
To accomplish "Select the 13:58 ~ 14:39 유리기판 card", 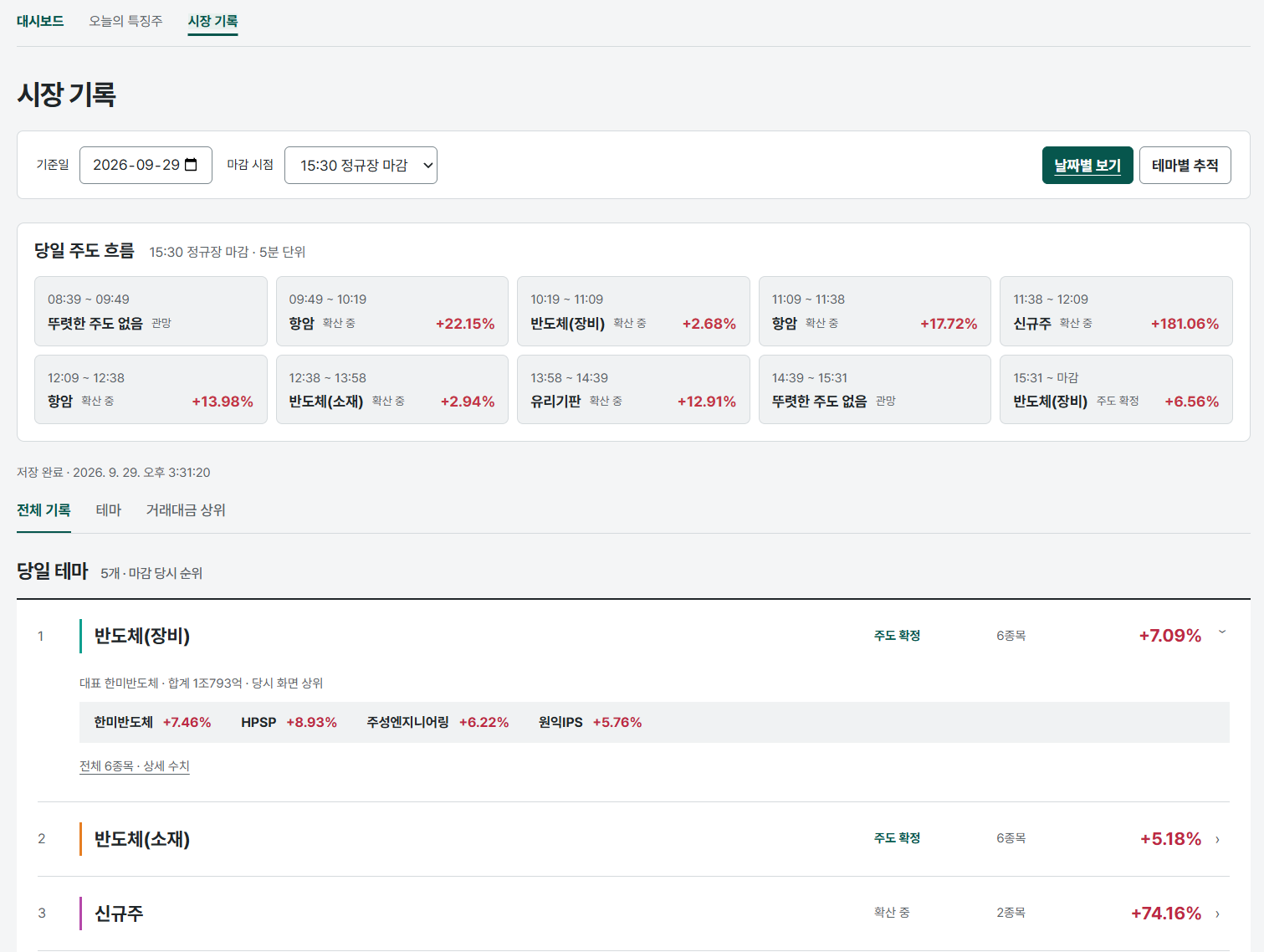I will (633, 390).
